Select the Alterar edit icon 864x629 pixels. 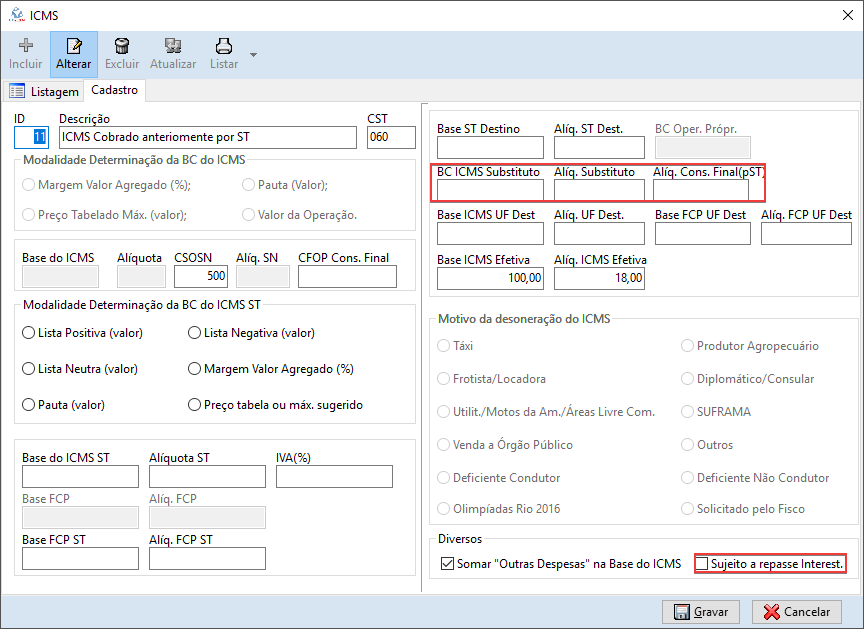coord(73,47)
